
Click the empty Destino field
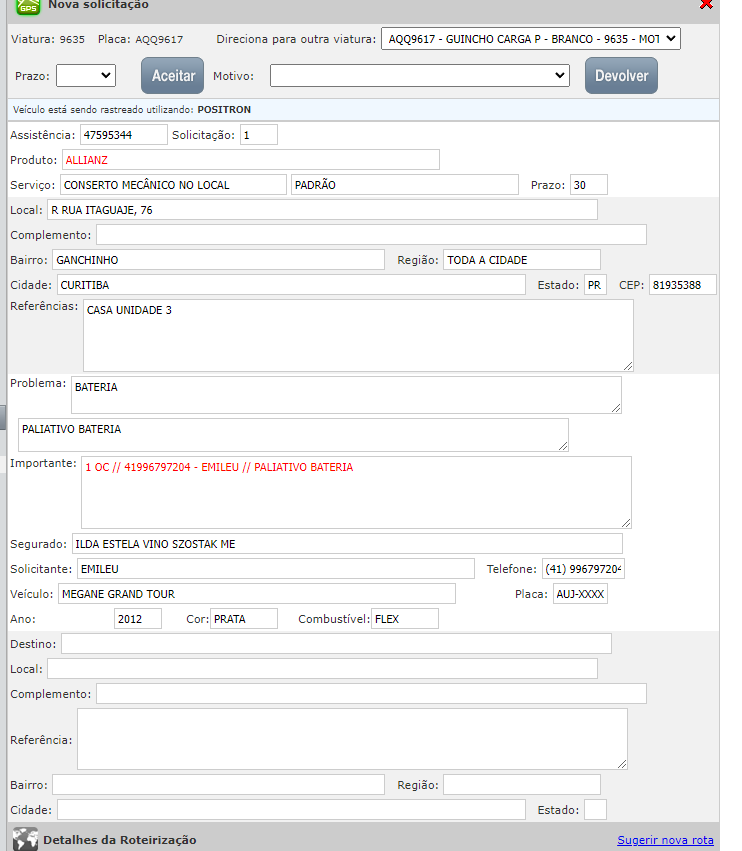[336, 643]
